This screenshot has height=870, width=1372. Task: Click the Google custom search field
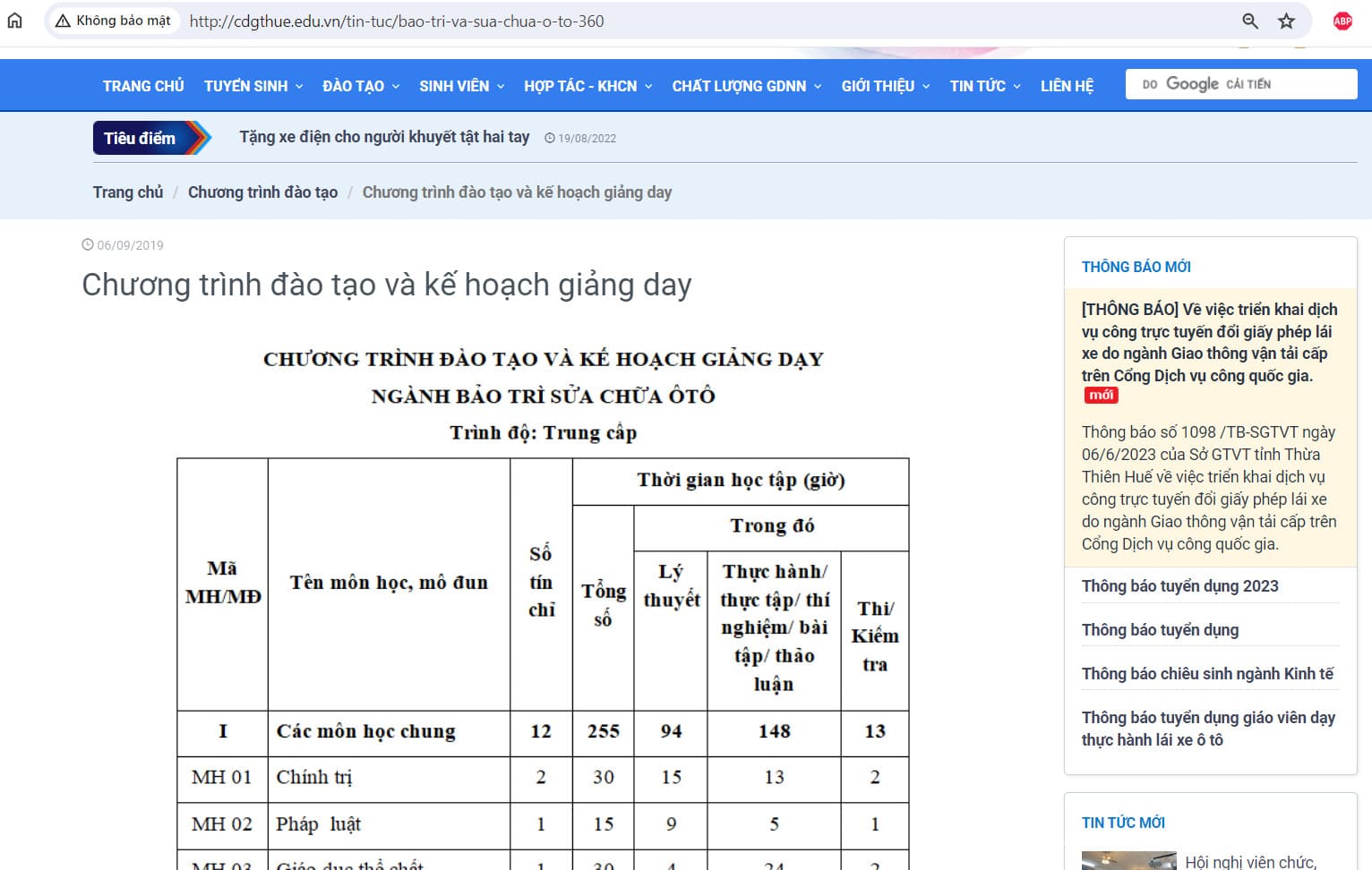tap(1240, 84)
